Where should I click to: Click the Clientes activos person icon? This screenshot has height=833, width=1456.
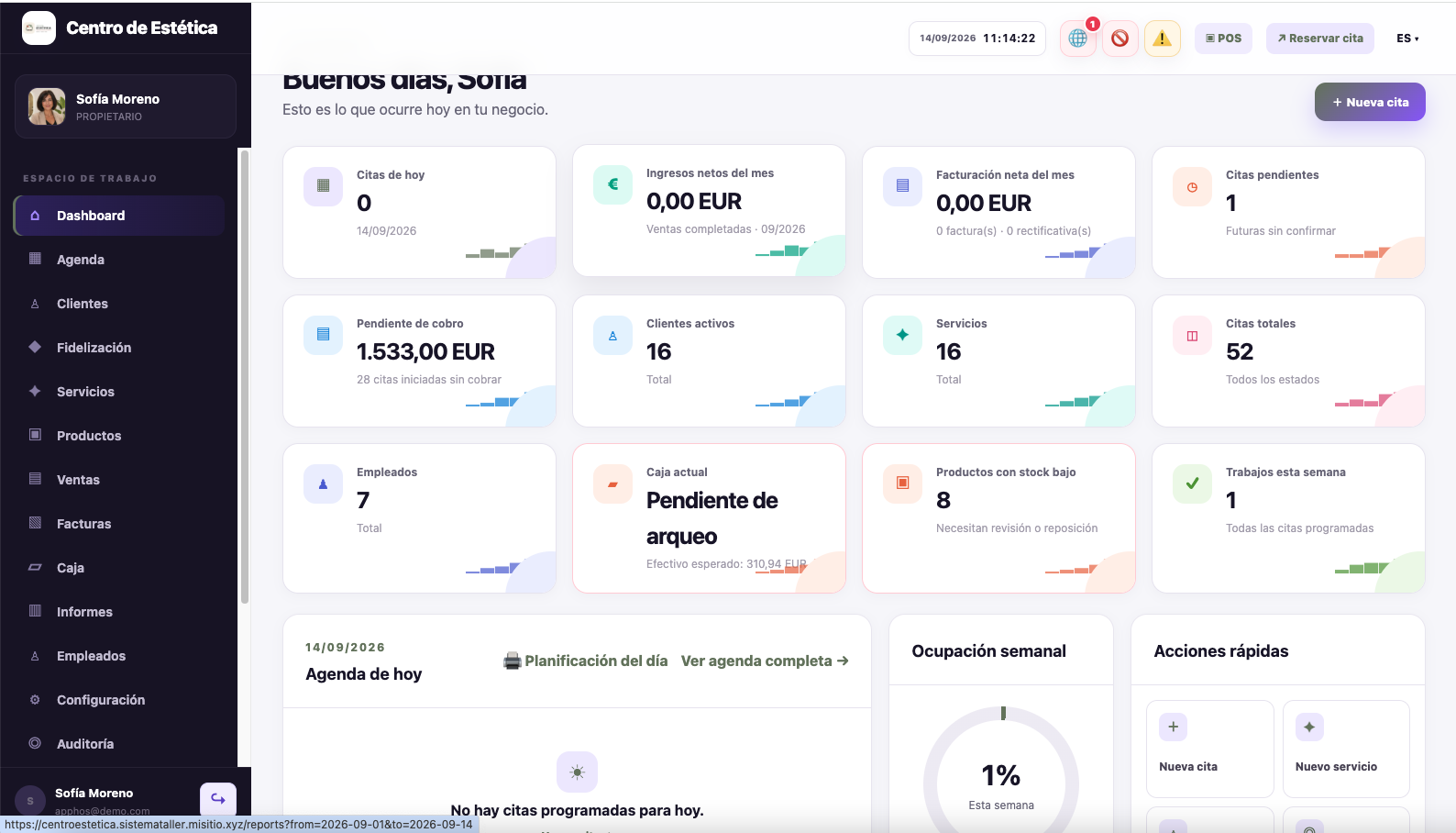point(612,335)
